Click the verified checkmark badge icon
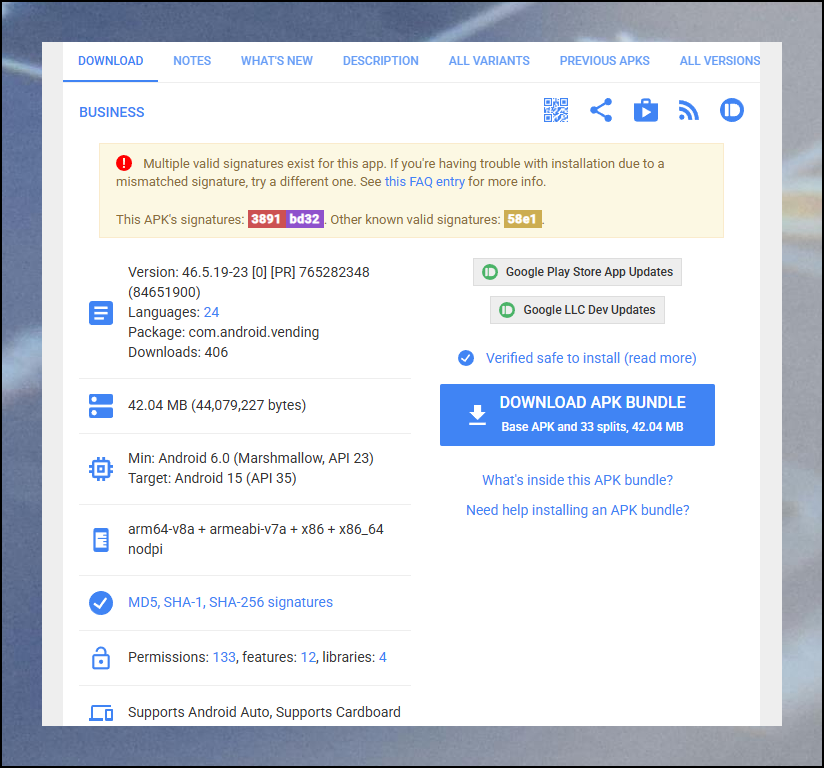Screen dimensions: 824x768 (466, 358)
